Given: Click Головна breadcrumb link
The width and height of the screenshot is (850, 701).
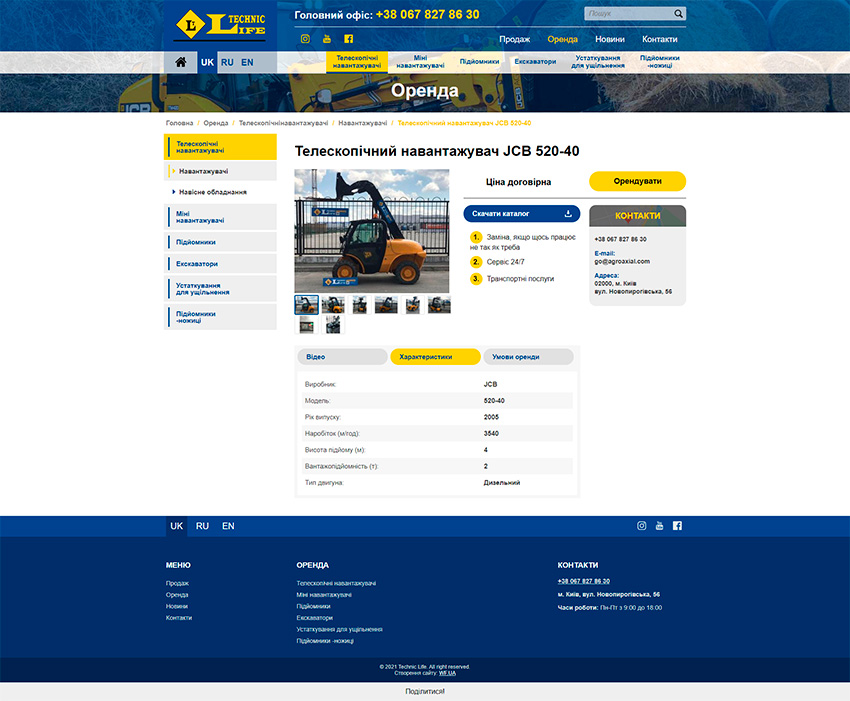Looking at the screenshot, I should [x=179, y=123].
